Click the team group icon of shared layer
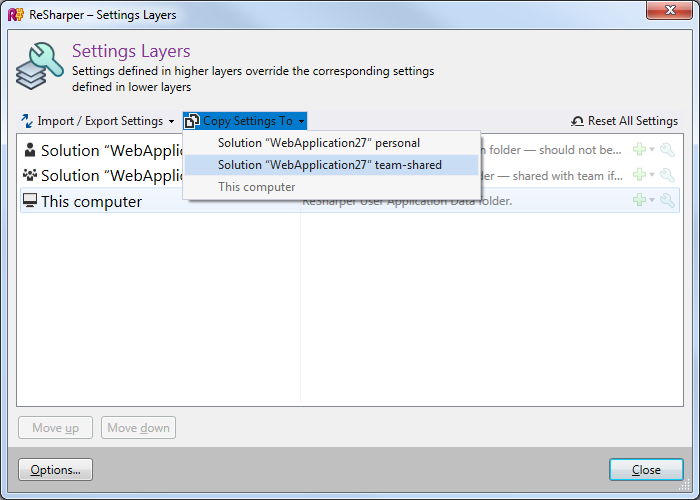This screenshot has width=700, height=500. (30, 175)
